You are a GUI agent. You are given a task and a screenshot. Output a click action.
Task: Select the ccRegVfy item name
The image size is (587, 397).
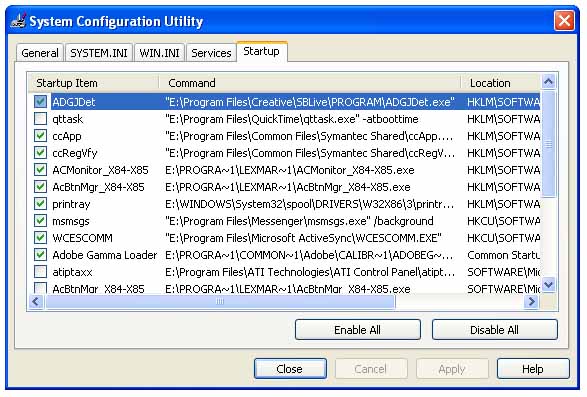point(74,153)
